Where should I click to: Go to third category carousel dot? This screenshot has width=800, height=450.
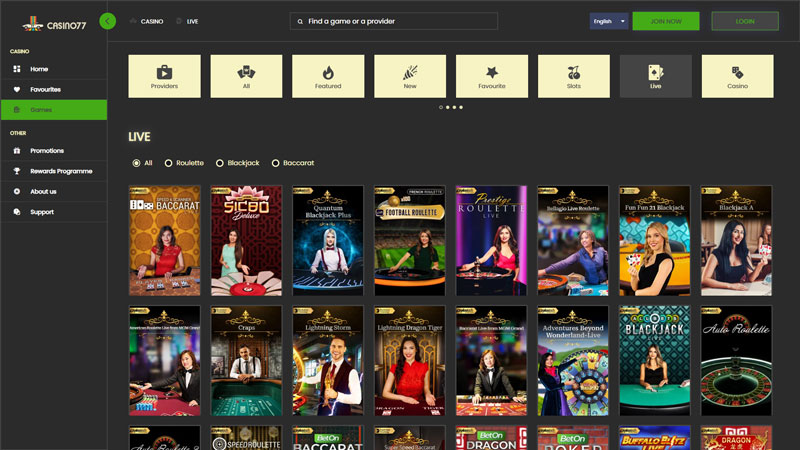point(454,107)
